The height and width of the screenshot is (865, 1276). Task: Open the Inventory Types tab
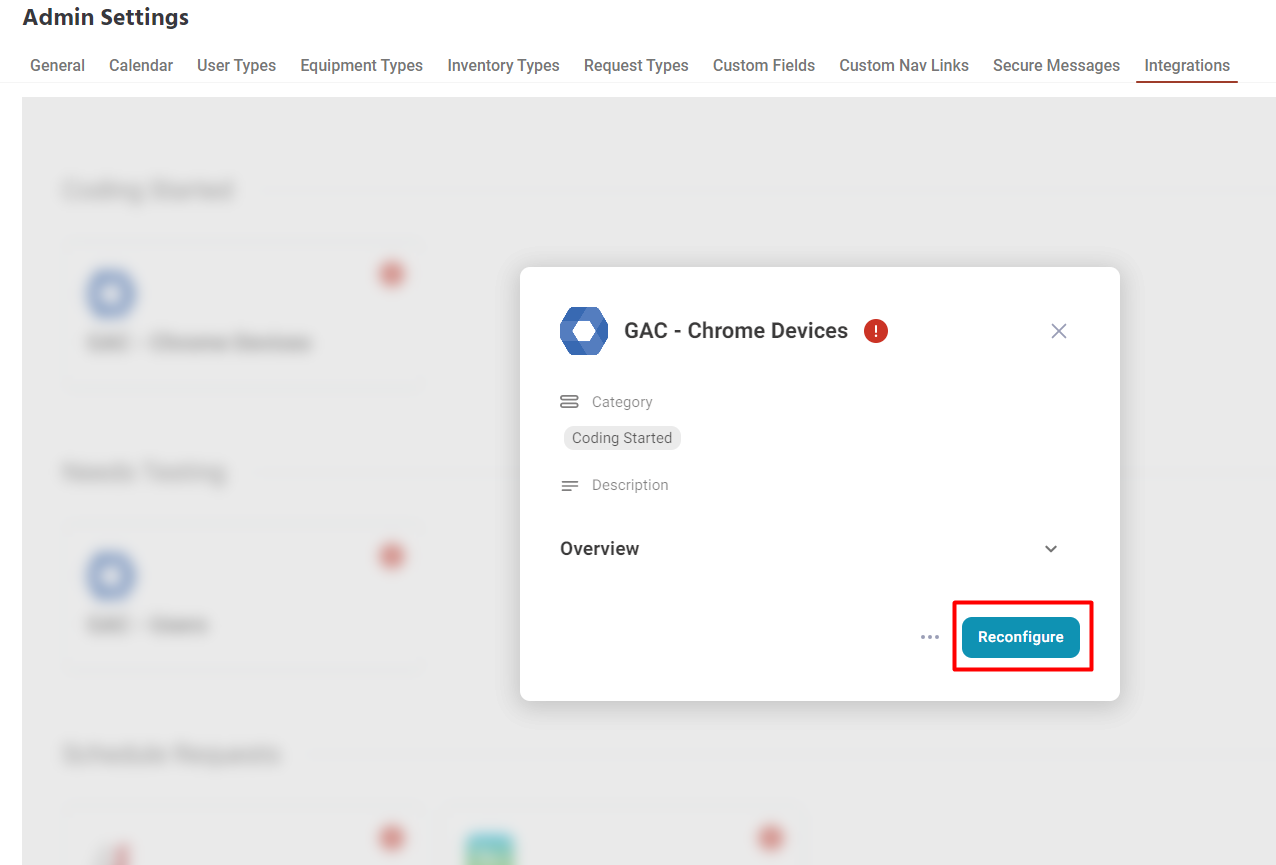[503, 65]
